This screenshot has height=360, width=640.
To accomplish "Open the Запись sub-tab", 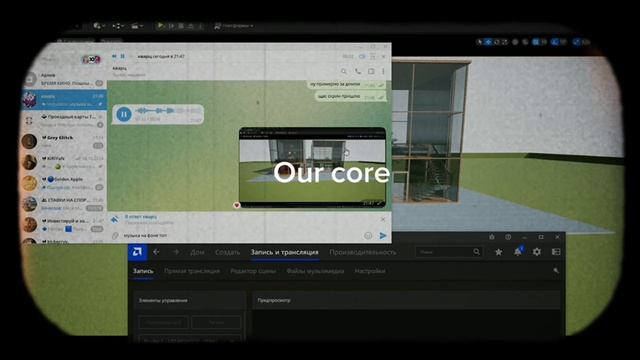I will pyautogui.click(x=143, y=271).
